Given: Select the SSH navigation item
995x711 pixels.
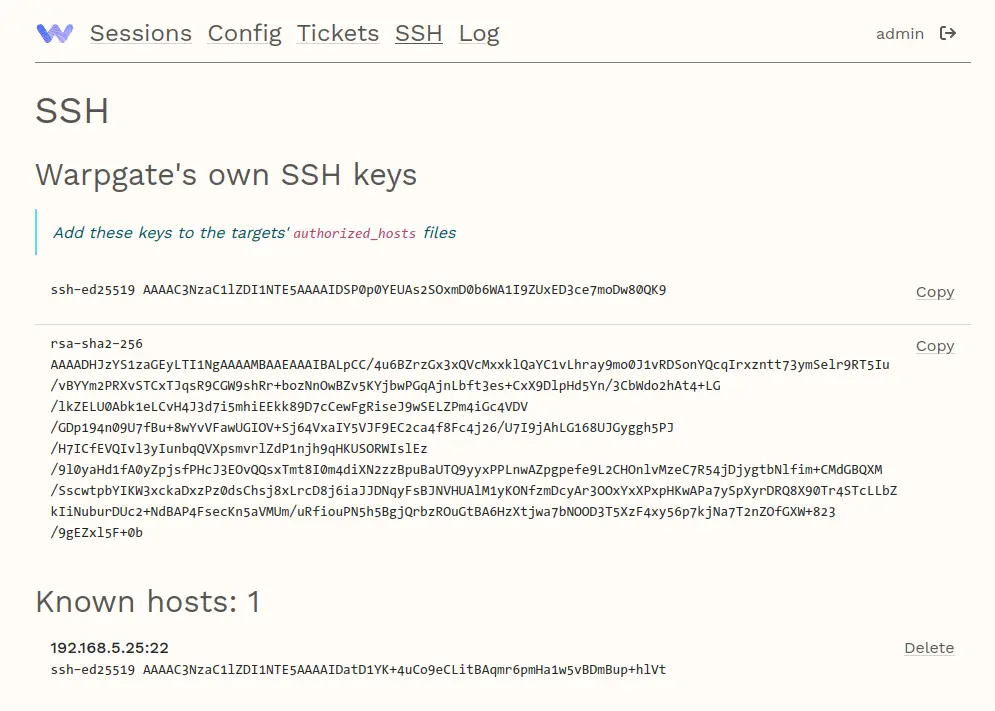Looking at the screenshot, I should [x=418, y=33].
